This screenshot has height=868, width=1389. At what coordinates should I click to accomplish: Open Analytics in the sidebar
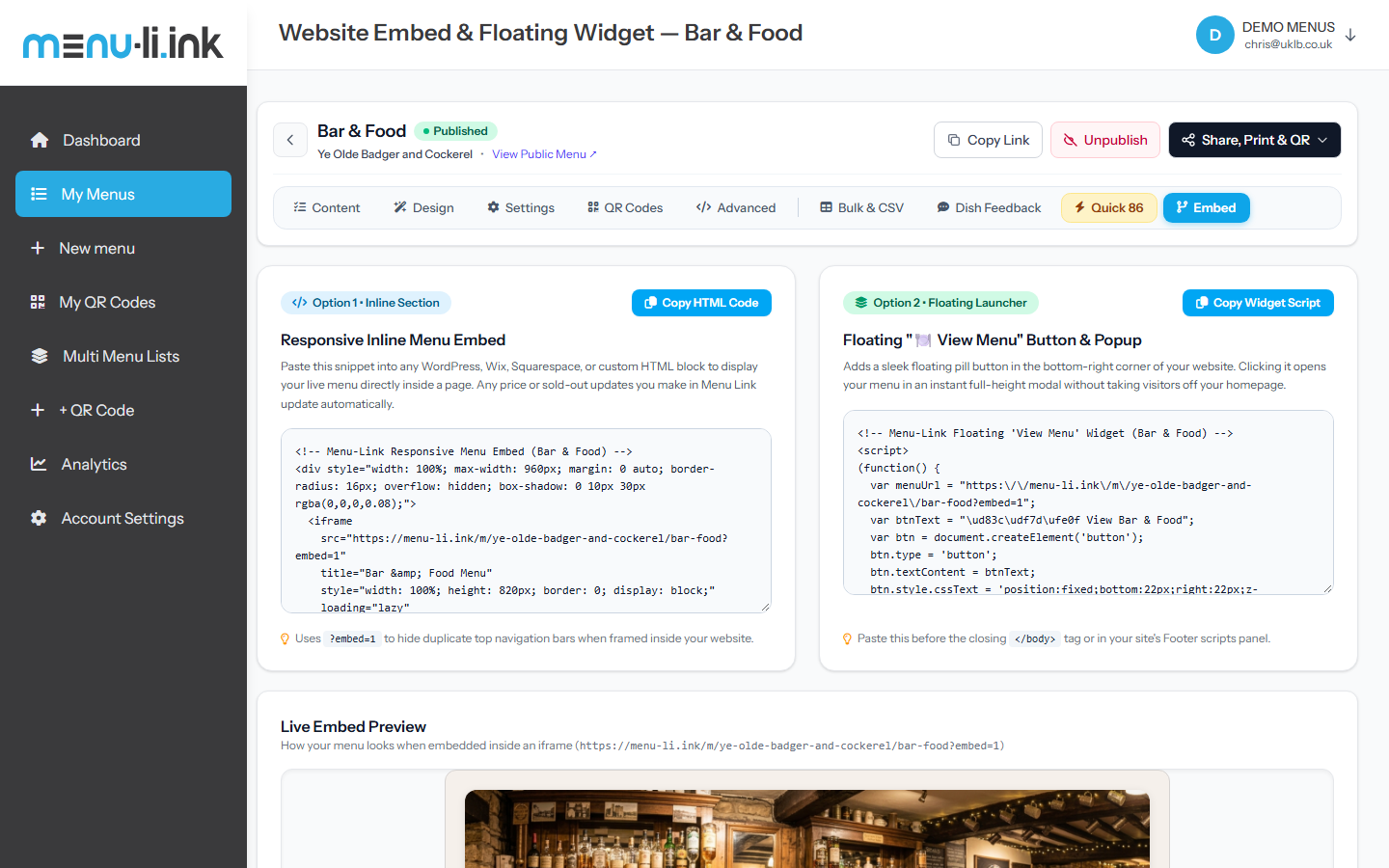123,464
